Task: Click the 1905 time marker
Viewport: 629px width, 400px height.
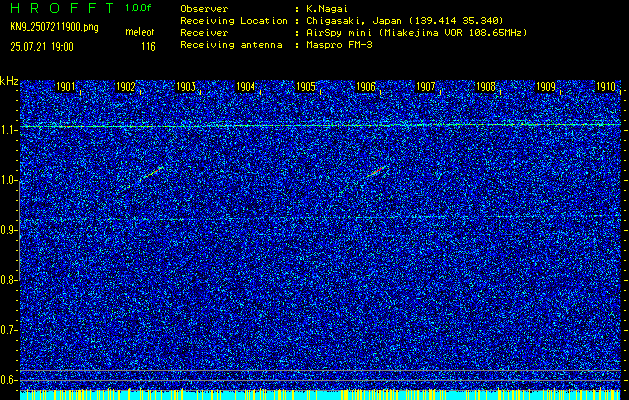Action: (x=306, y=87)
